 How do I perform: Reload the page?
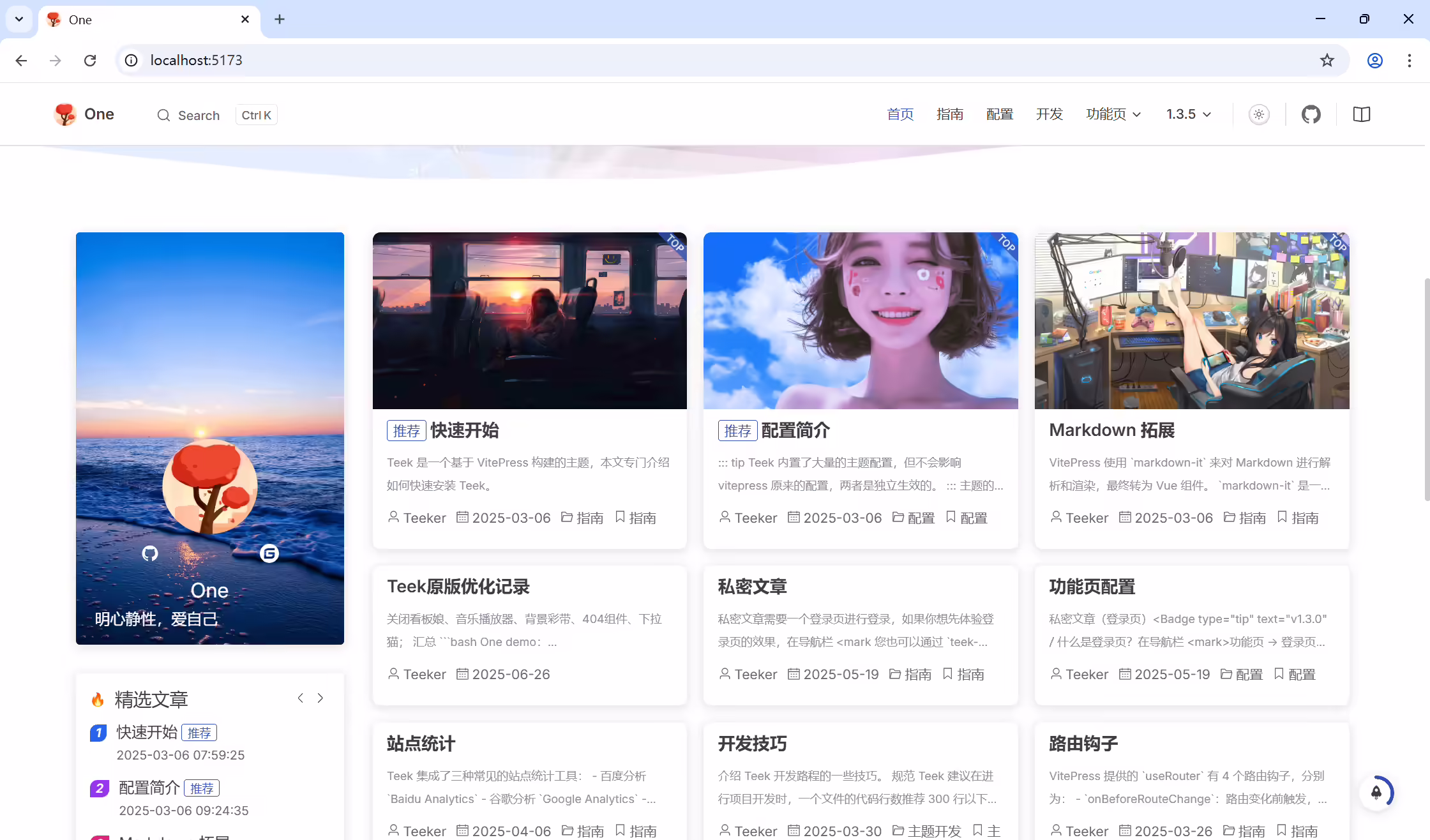tap(90, 60)
